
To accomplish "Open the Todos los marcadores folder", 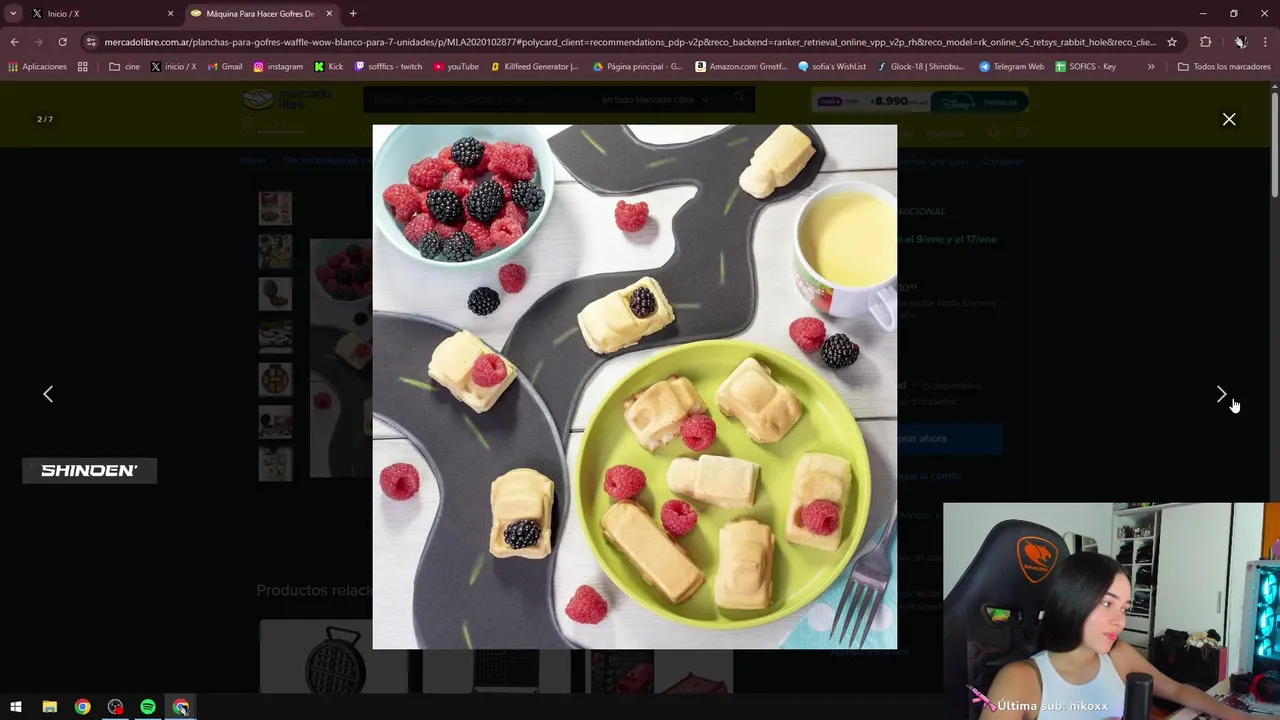I will coord(1224,67).
